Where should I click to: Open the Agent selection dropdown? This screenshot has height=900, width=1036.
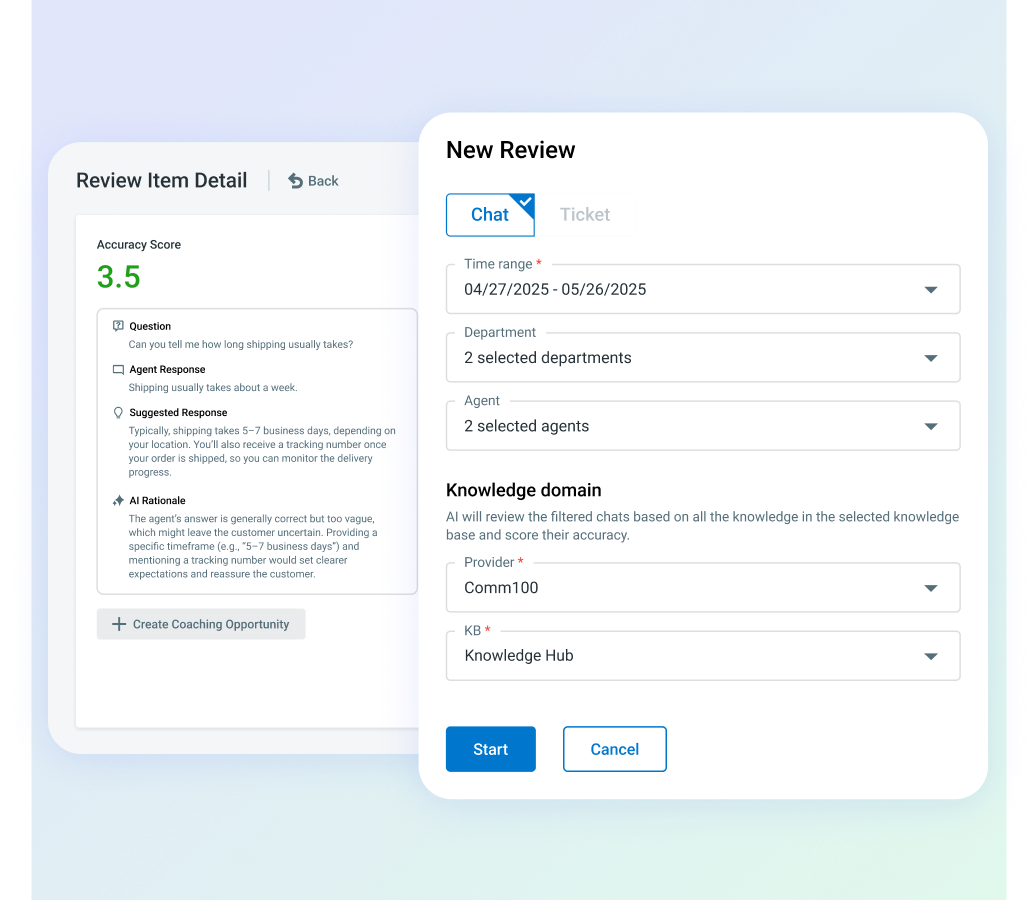(702, 426)
